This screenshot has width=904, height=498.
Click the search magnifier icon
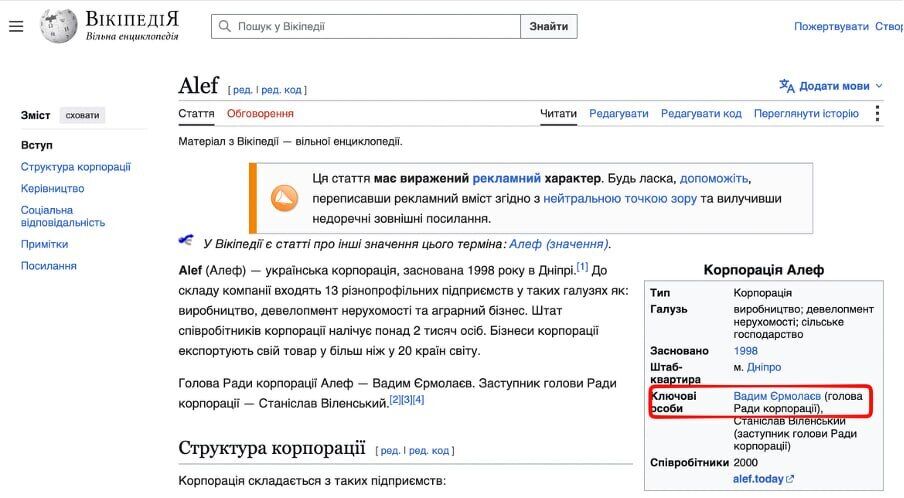[225, 27]
